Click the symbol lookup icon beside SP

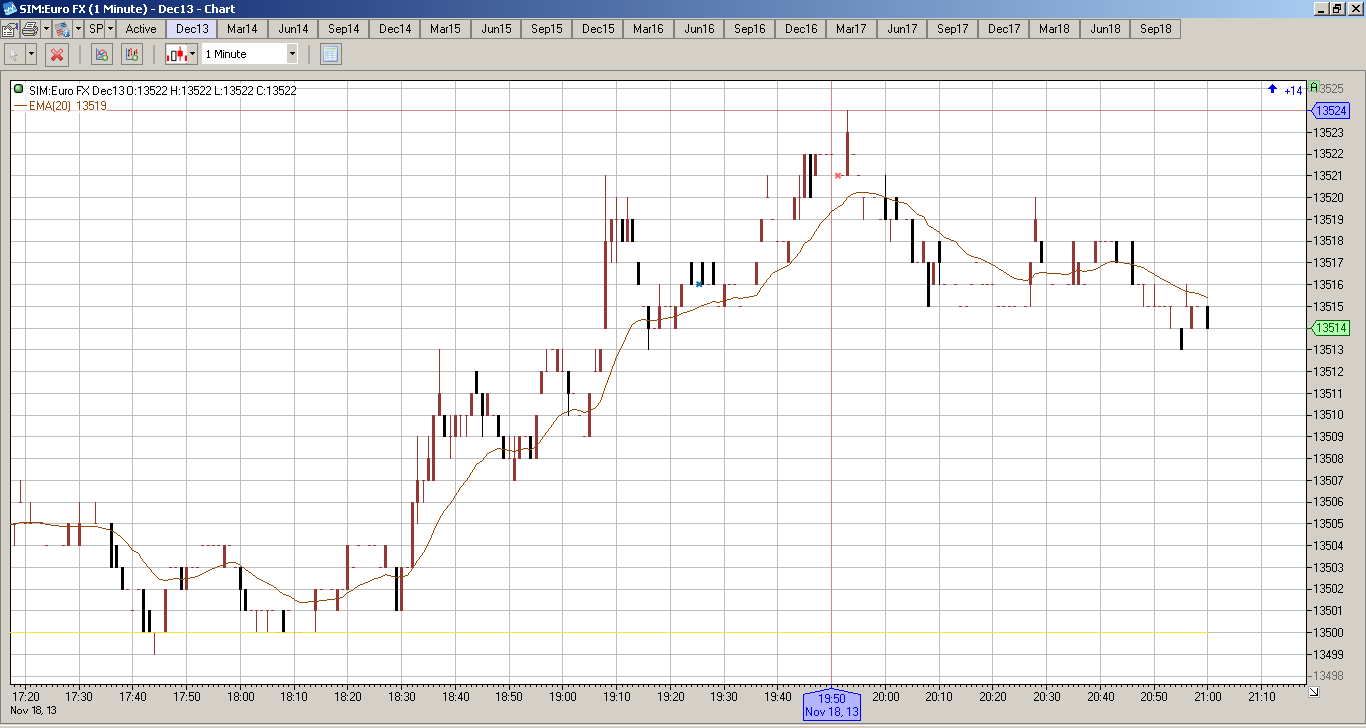click(x=62, y=29)
